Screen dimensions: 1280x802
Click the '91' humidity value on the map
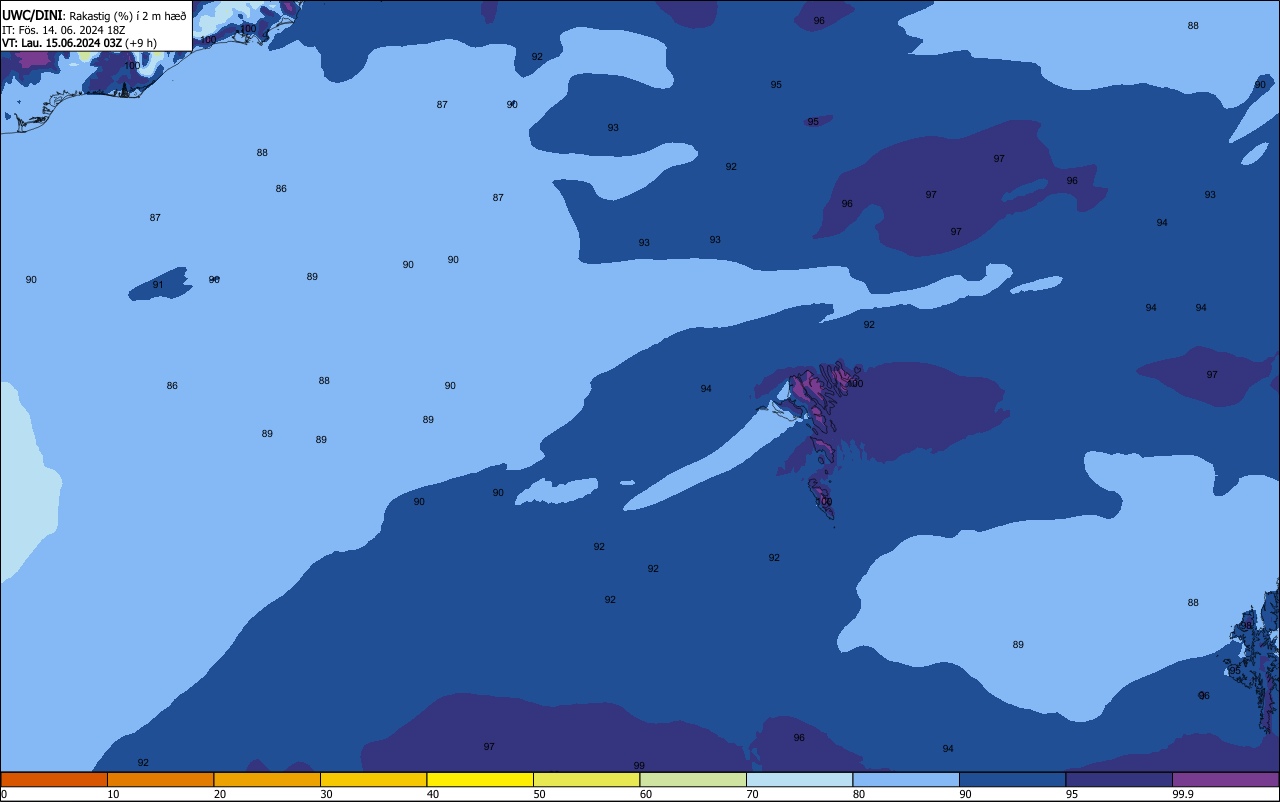pos(158,285)
